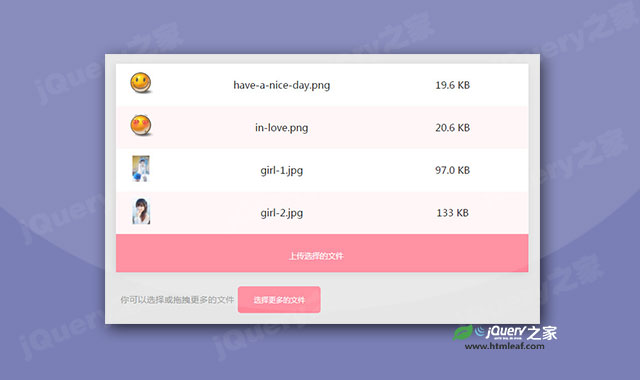Click the 选择更多的文件 button
This screenshot has width=640, height=380.
(x=279, y=300)
